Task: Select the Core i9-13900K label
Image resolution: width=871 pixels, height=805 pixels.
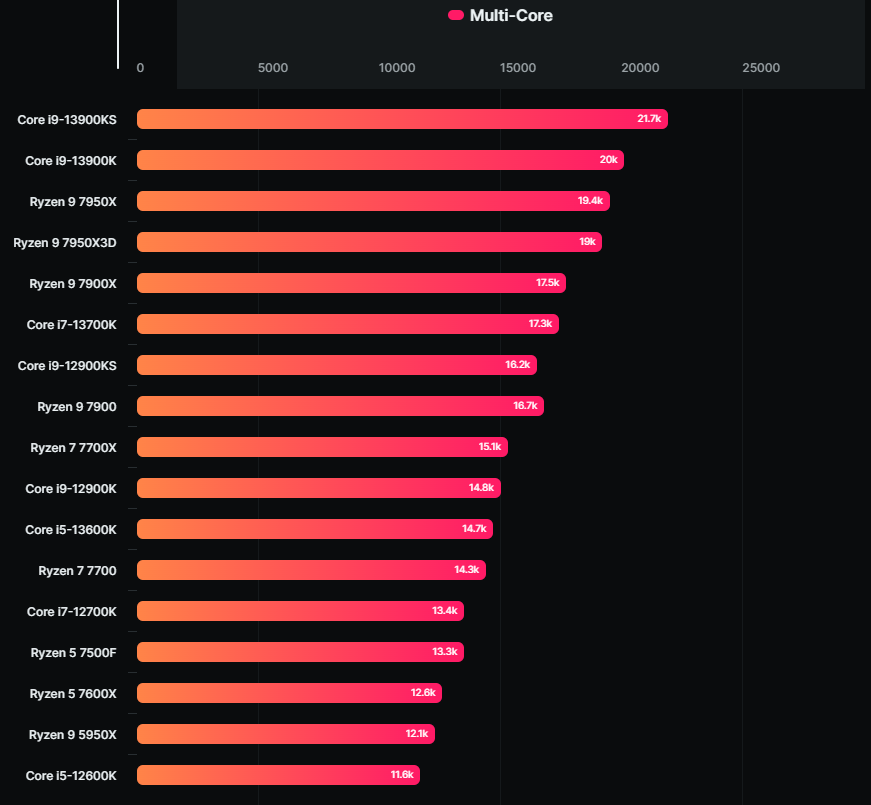Action: [71, 161]
